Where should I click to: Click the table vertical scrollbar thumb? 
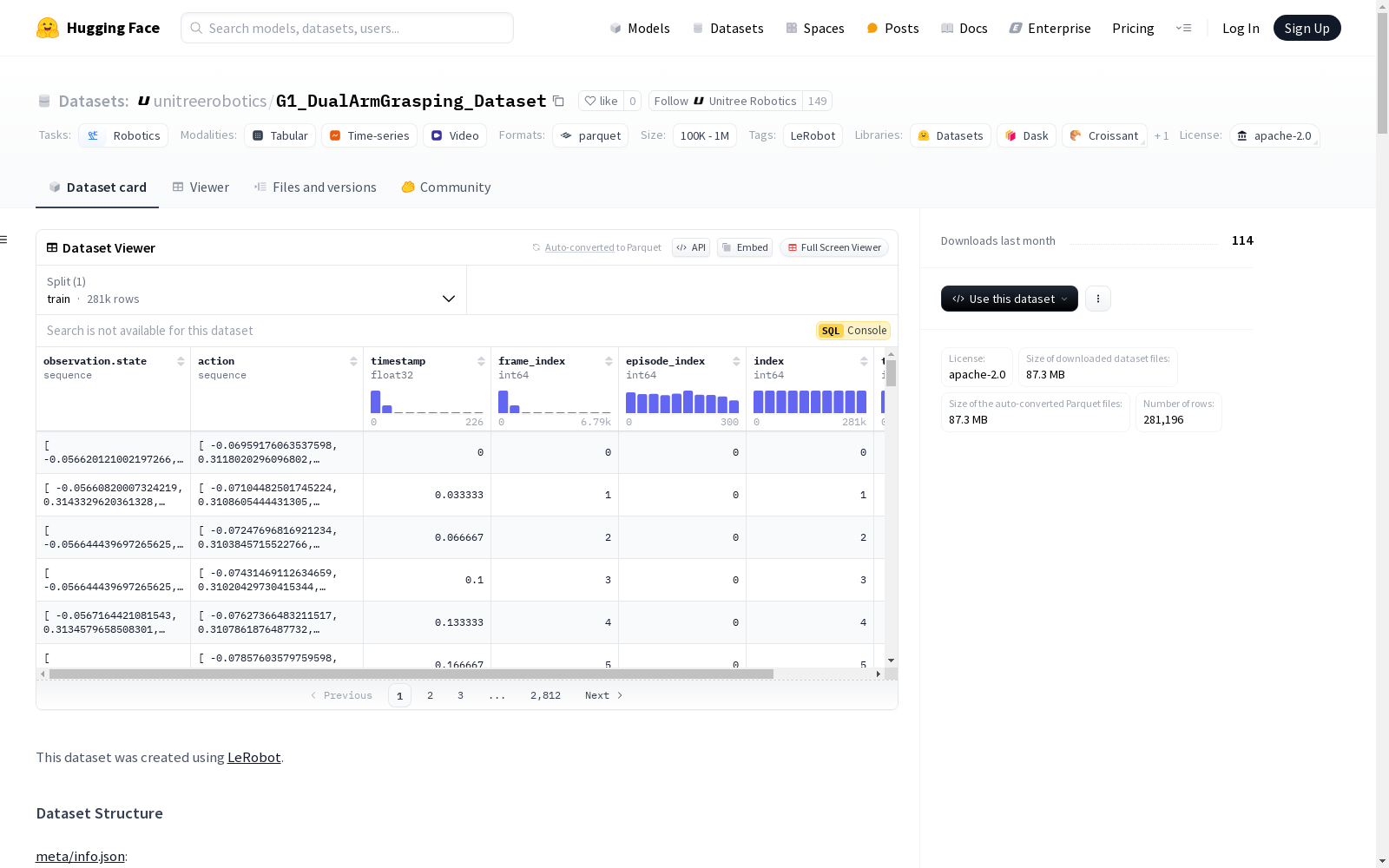891,373
